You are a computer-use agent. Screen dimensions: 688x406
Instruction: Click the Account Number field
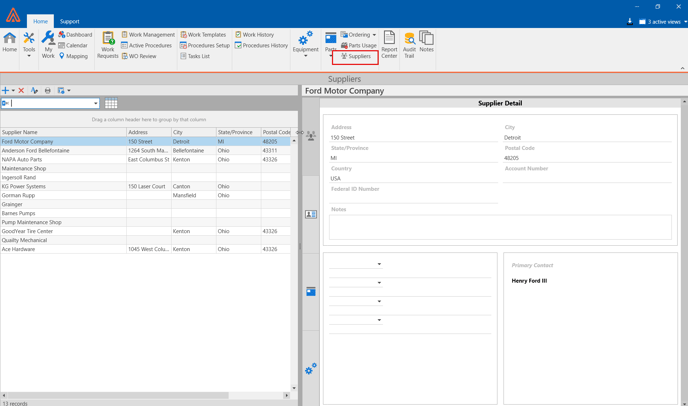point(587,178)
